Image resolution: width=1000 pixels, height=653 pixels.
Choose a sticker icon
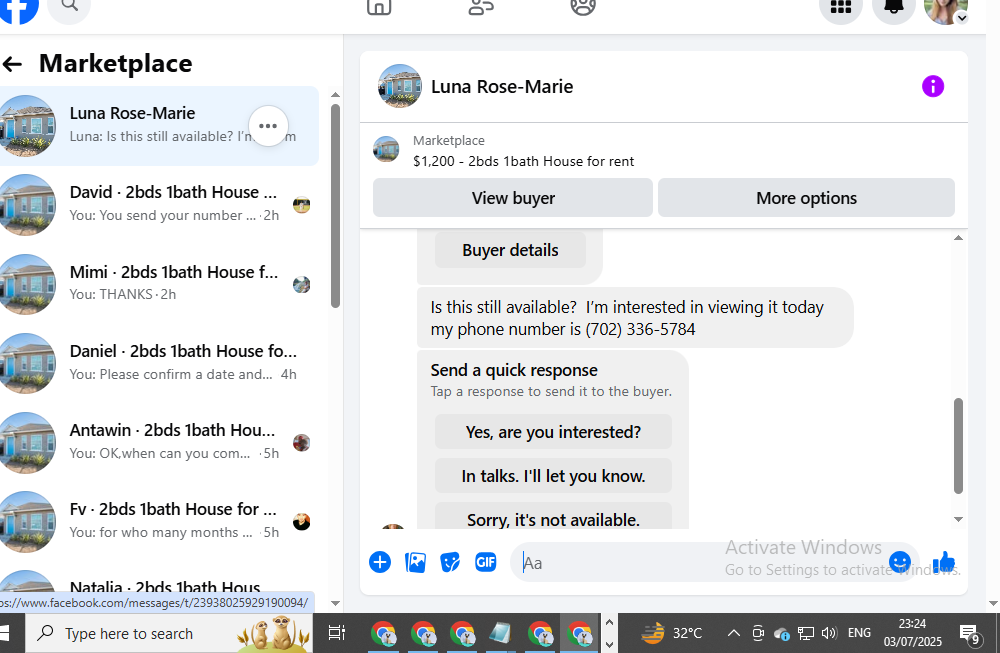[x=450, y=562]
